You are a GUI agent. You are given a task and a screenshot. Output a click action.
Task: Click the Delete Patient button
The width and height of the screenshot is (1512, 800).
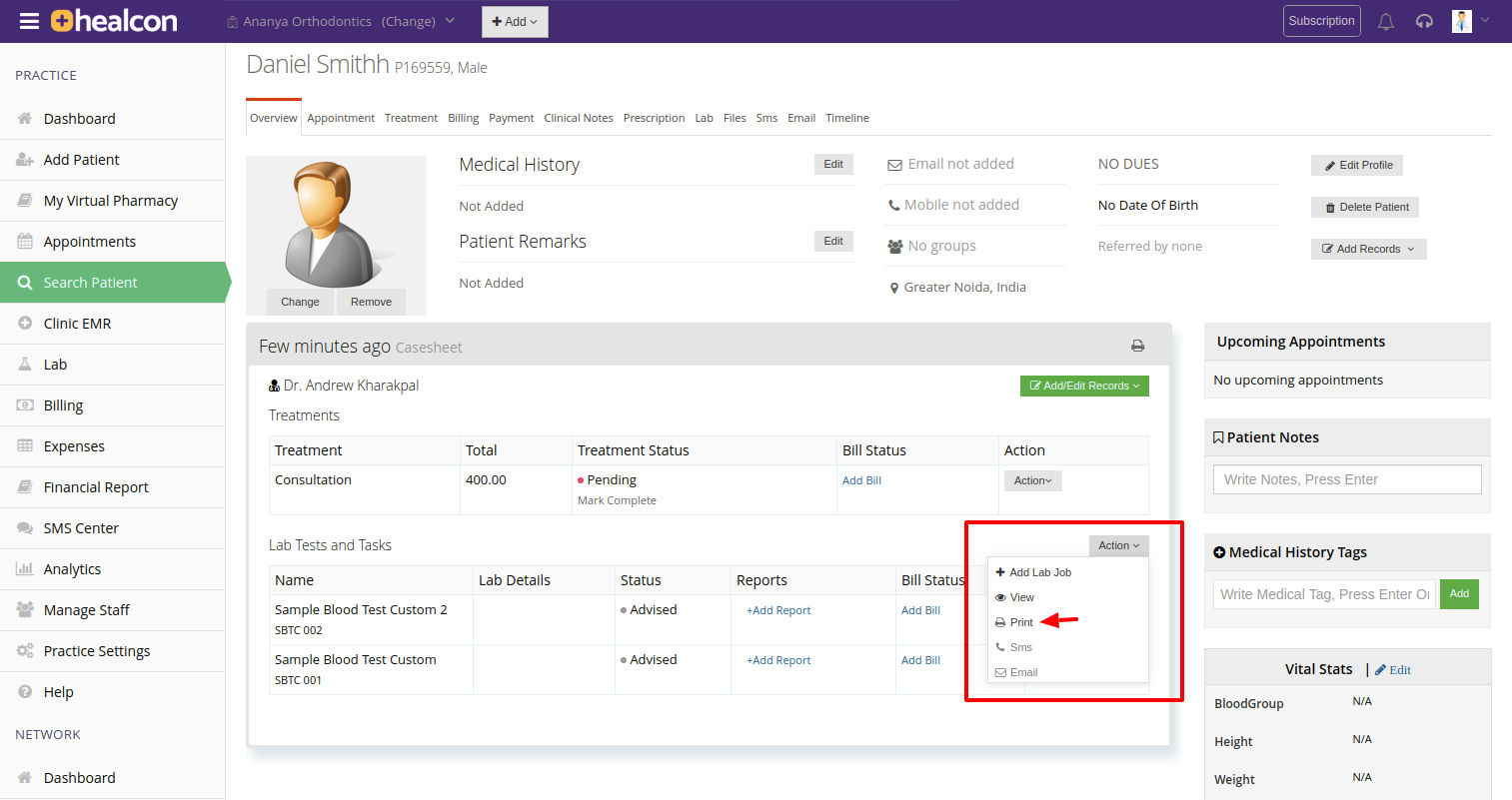[1365, 207]
